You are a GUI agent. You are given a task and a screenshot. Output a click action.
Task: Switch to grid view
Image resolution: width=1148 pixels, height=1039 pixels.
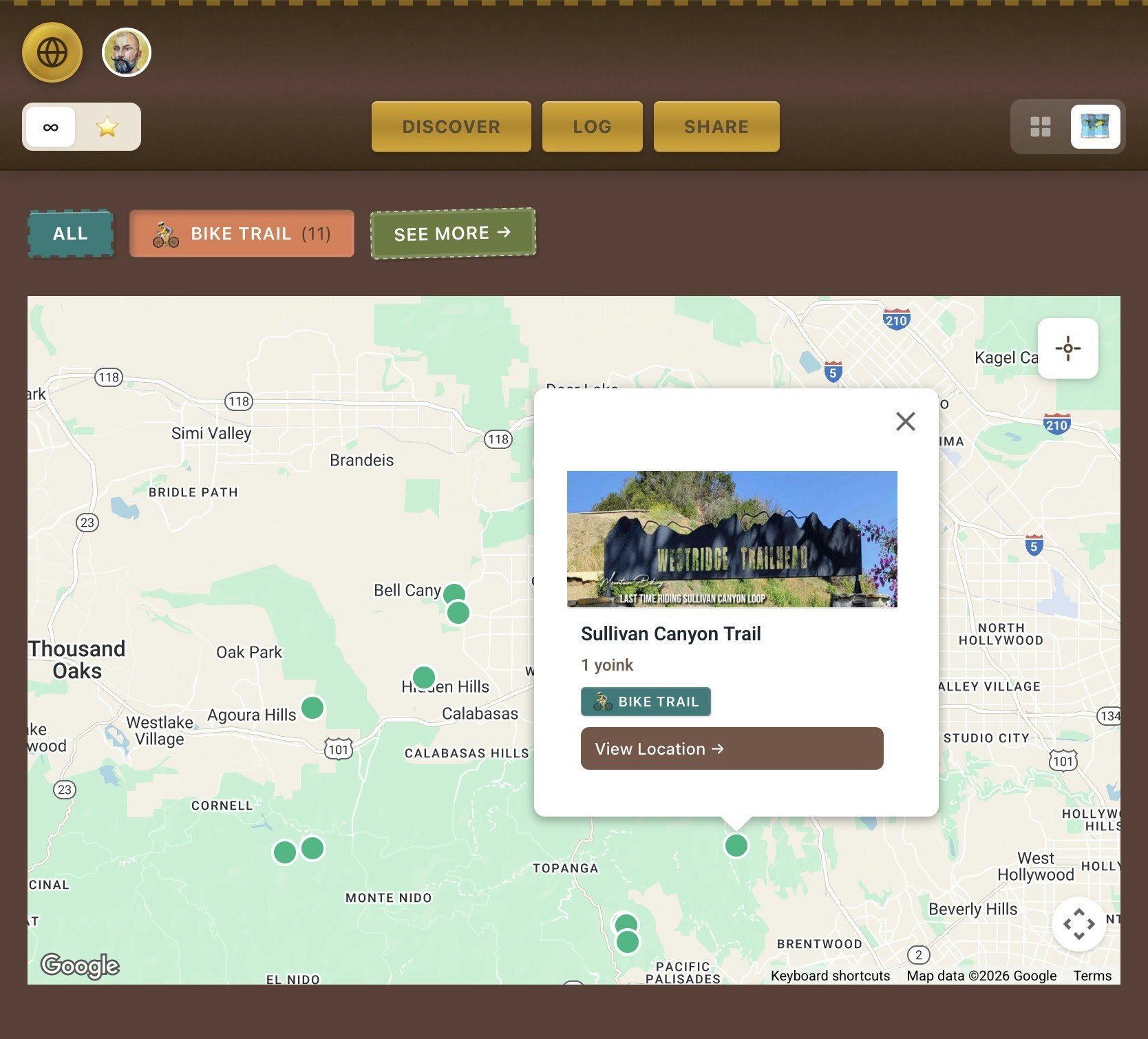[x=1041, y=127]
